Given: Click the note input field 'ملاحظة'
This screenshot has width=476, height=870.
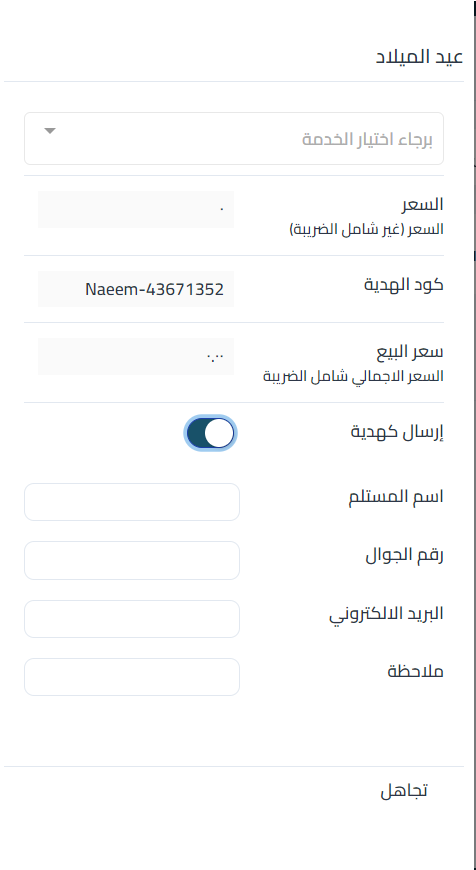Looking at the screenshot, I should coord(132,677).
